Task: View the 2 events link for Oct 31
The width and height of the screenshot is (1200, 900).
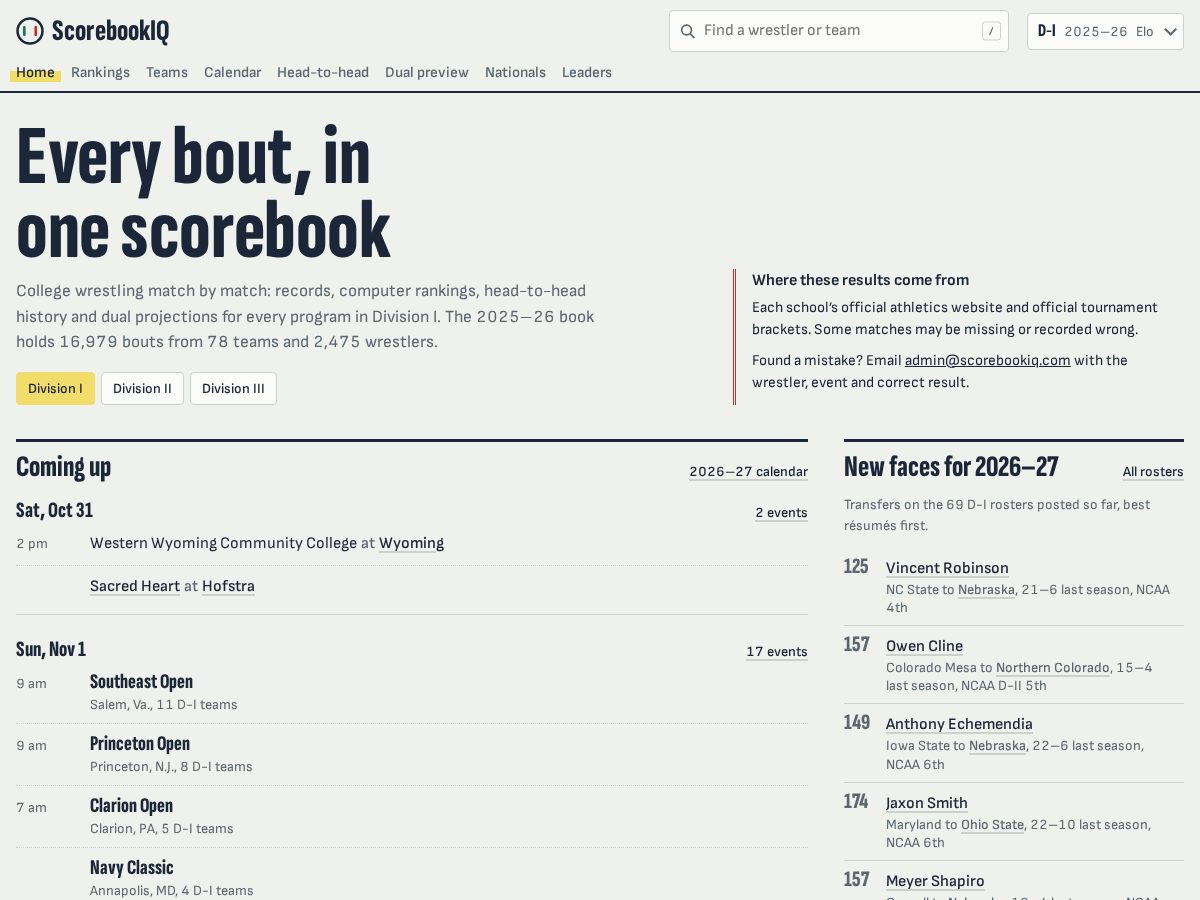Action: (x=781, y=512)
